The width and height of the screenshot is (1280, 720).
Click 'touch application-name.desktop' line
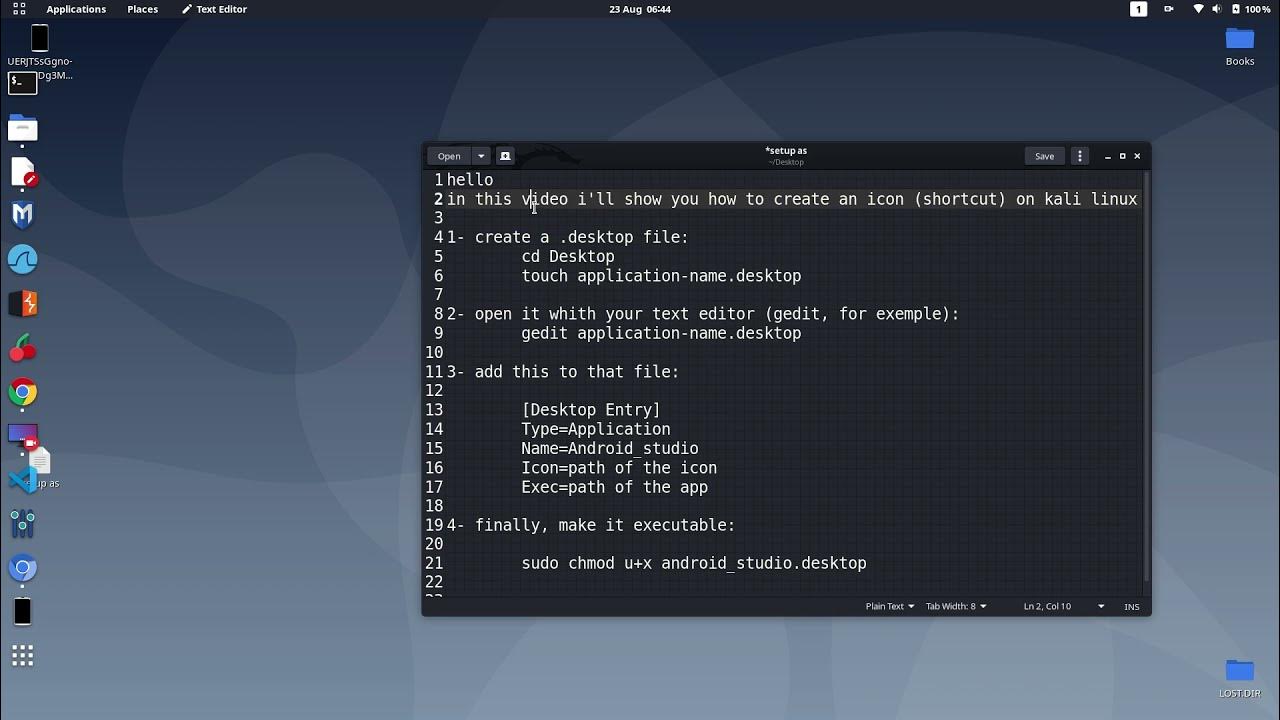661,276
